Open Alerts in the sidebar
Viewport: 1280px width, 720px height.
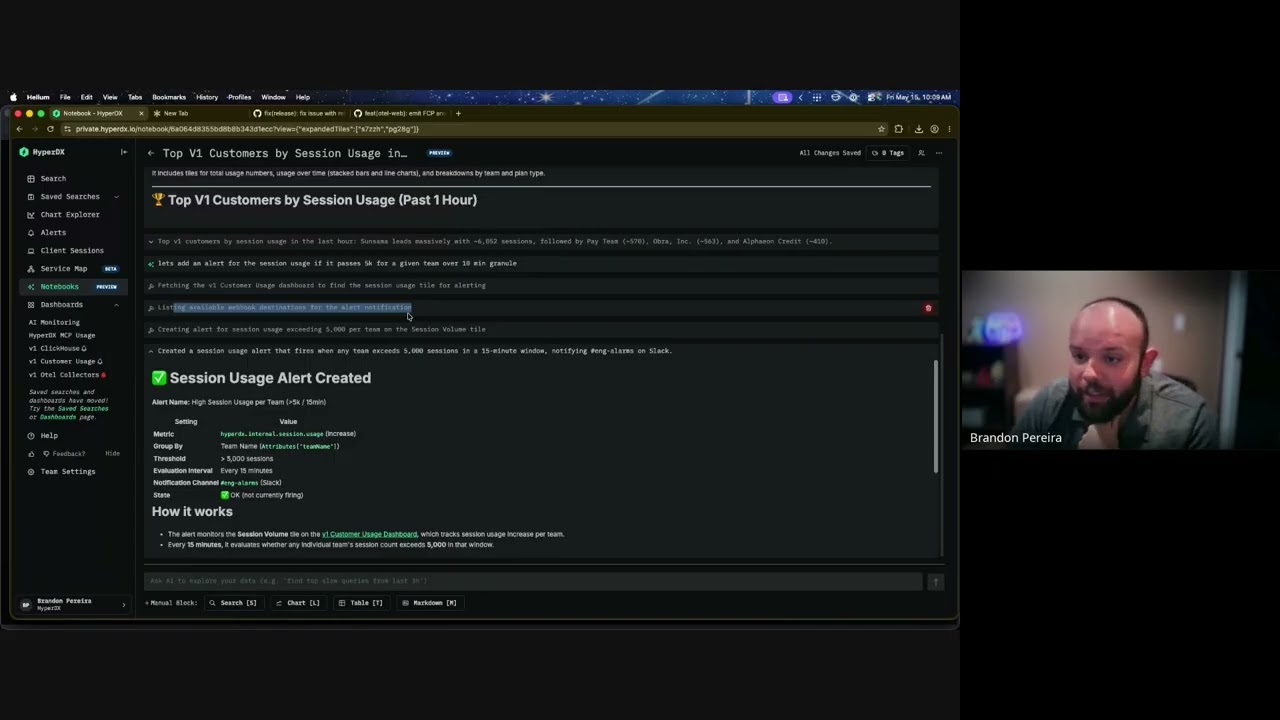tap(53, 233)
